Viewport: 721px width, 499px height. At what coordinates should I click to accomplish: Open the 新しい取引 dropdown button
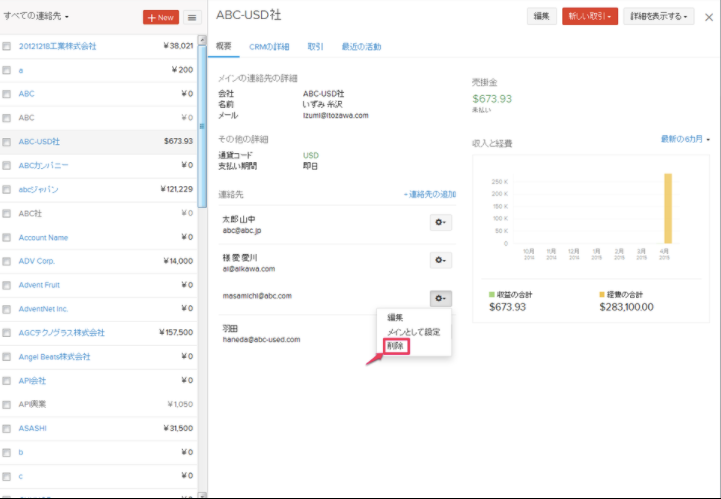pyautogui.click(x=590, y=16)
